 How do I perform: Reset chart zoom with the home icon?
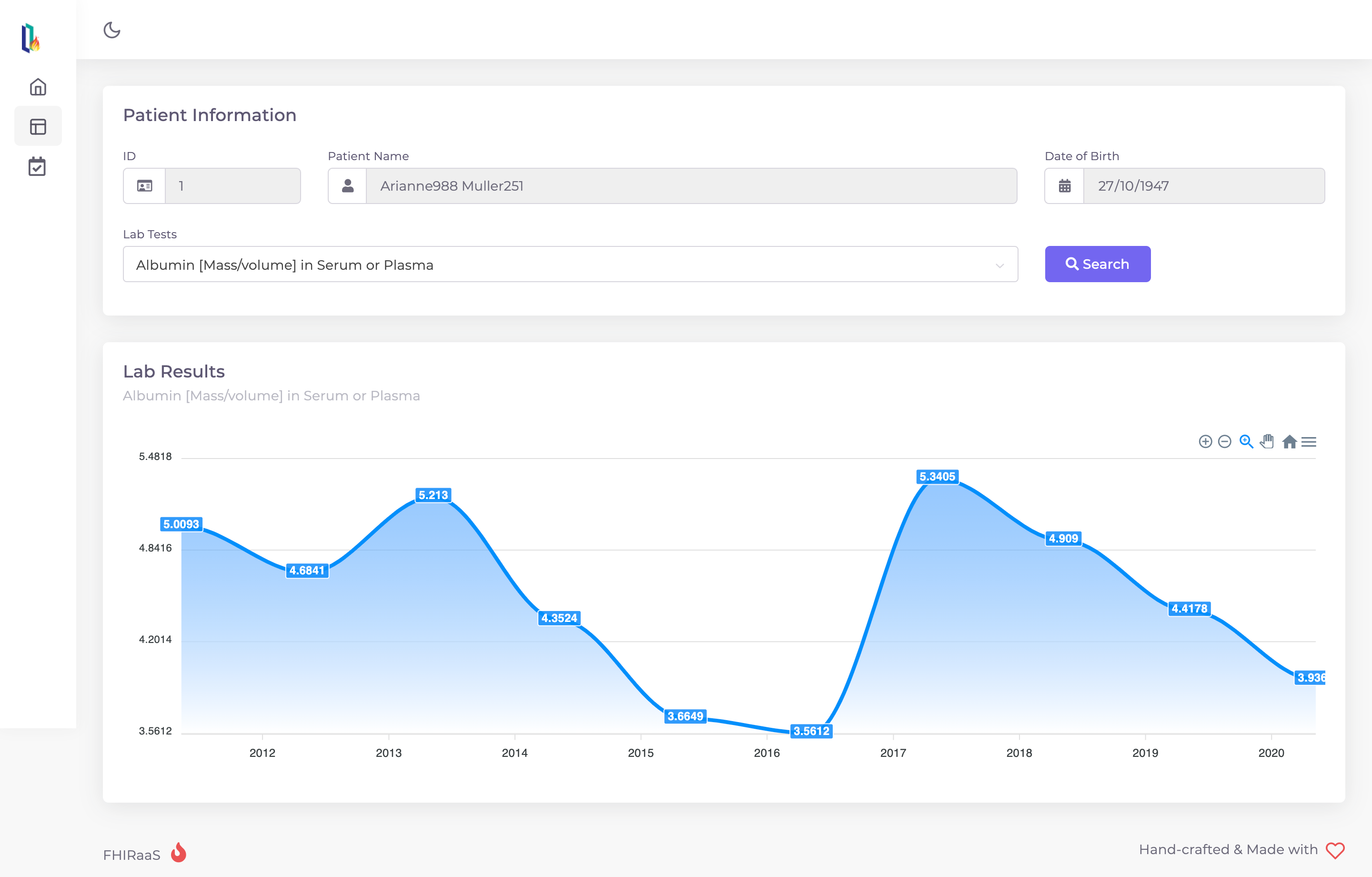click(1290, 441)
